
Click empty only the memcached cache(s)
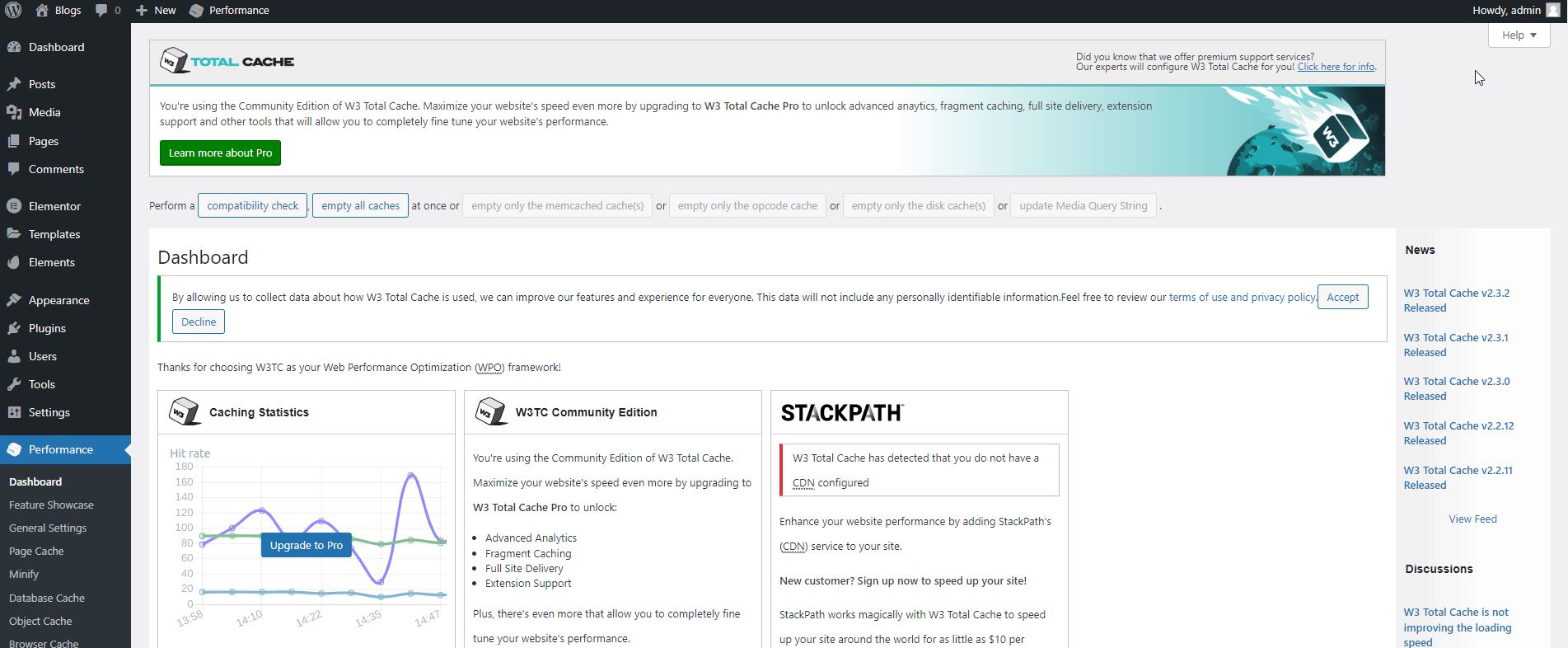pyautogui.click(x=557, y=205)
